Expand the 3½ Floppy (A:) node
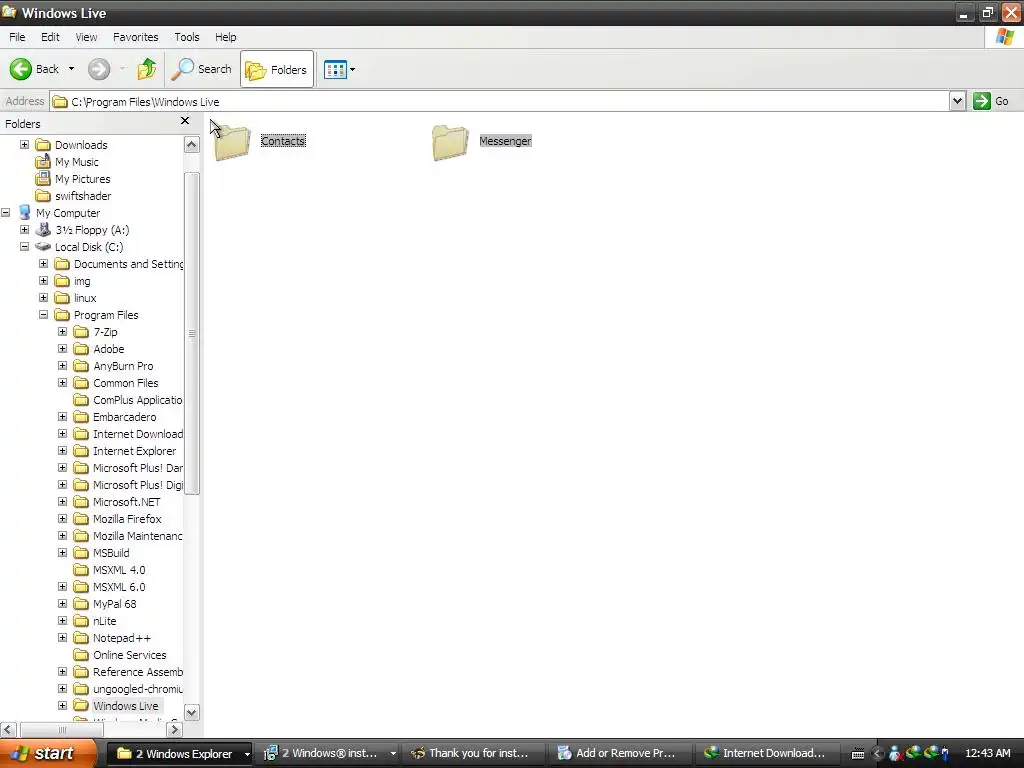Screen dimensions: 1024x768 pyautogui.click(x=24, y=229)
